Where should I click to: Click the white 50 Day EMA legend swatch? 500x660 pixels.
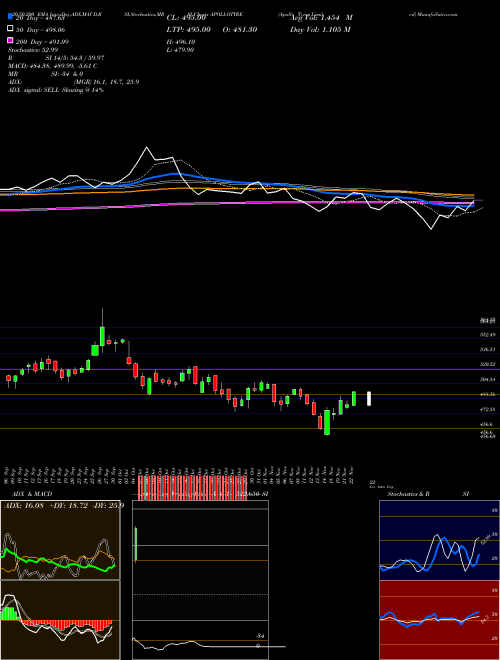click(11, 29)
